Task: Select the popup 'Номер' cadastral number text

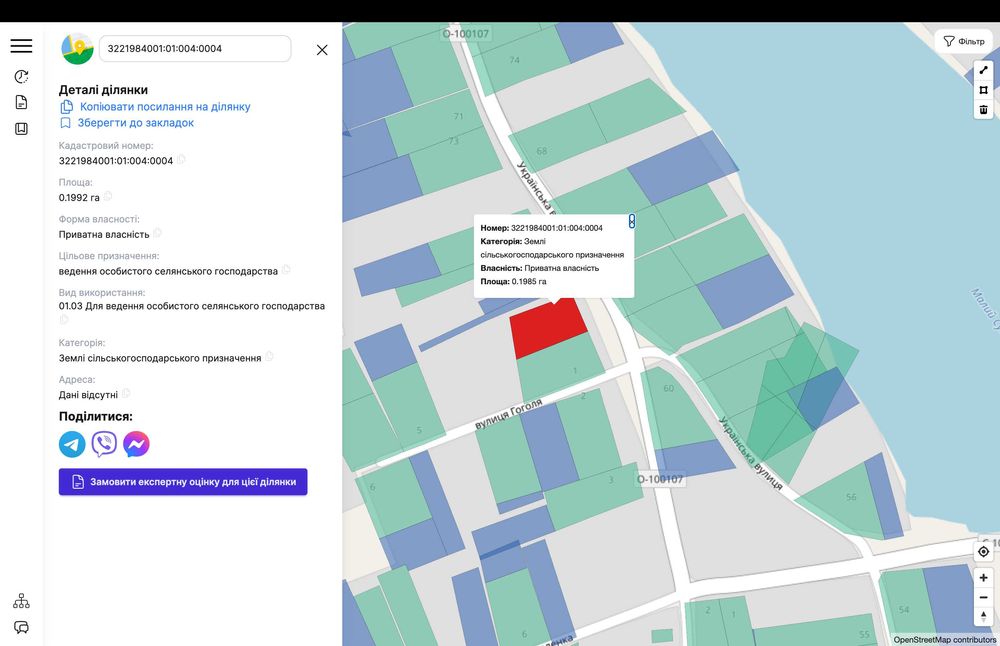Action: coord(557,228)
